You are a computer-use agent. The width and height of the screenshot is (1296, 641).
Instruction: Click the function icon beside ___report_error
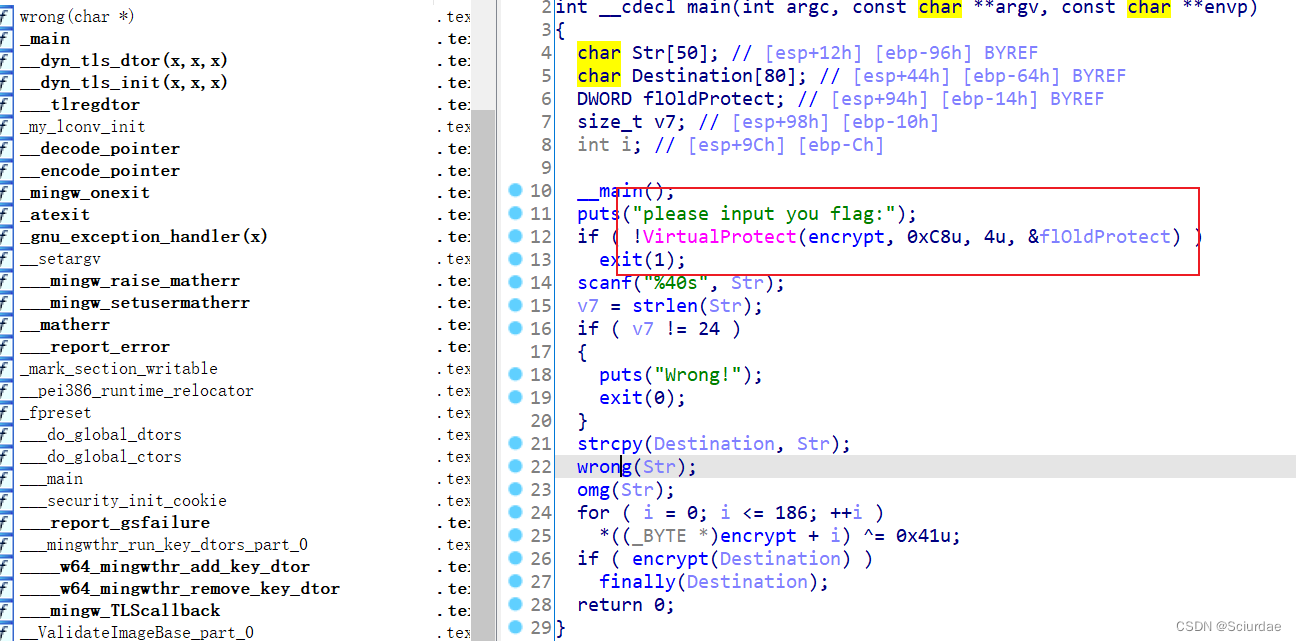pyautogui.click(x=6, y=346)
